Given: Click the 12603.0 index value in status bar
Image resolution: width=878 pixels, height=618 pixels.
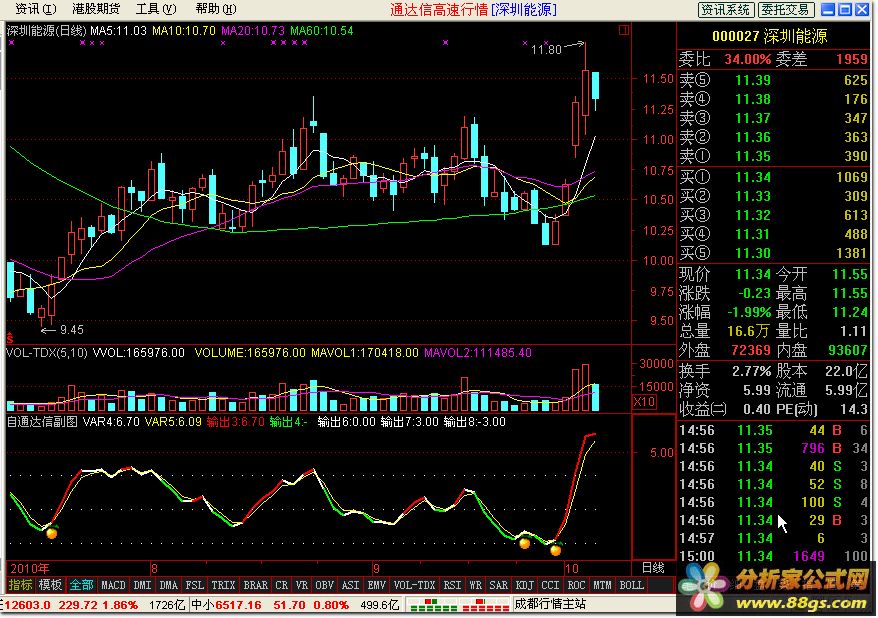Looking at the screenshot, I should (27, 605).
